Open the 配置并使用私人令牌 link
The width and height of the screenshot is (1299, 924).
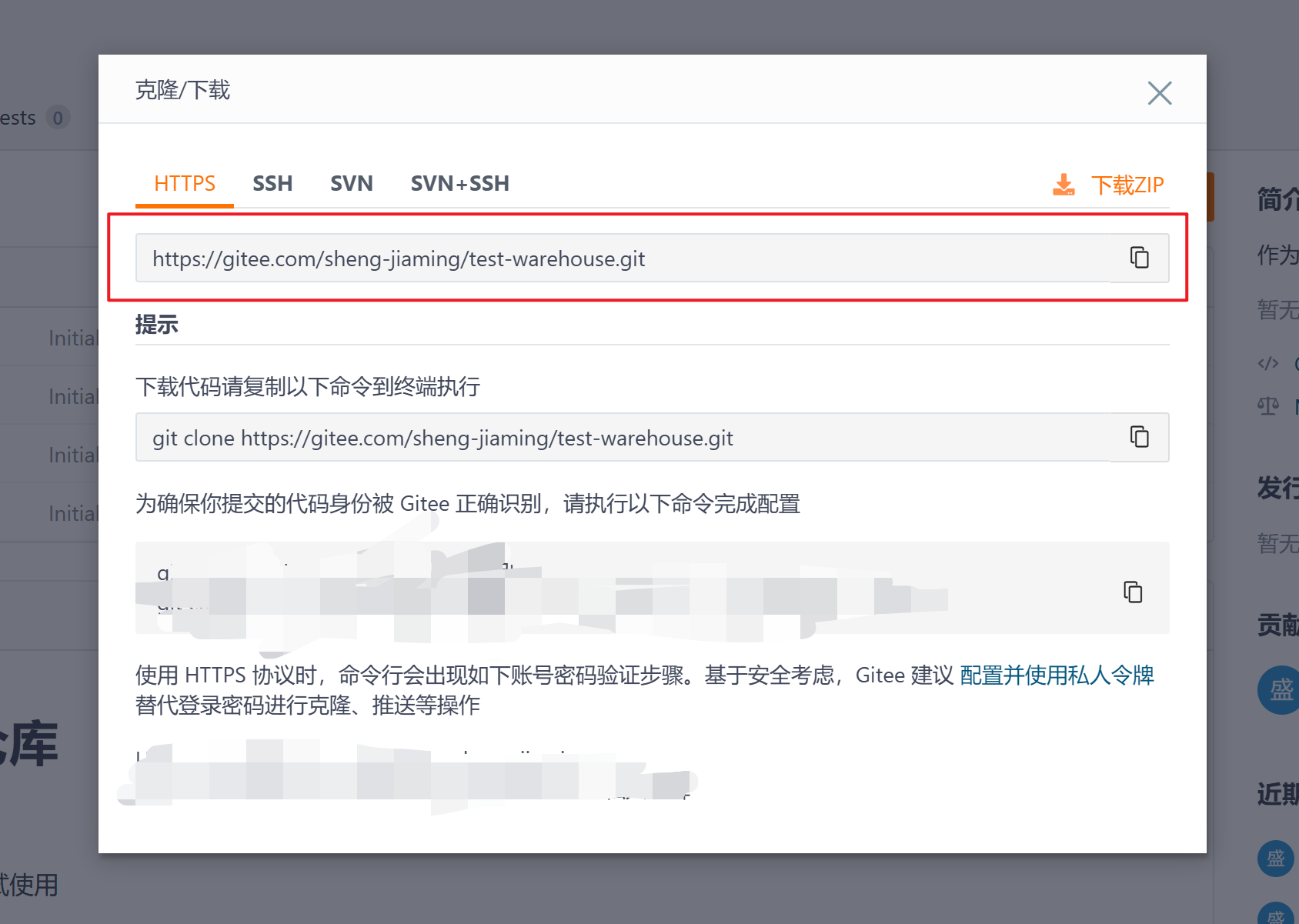click(x=1057, y=675)
